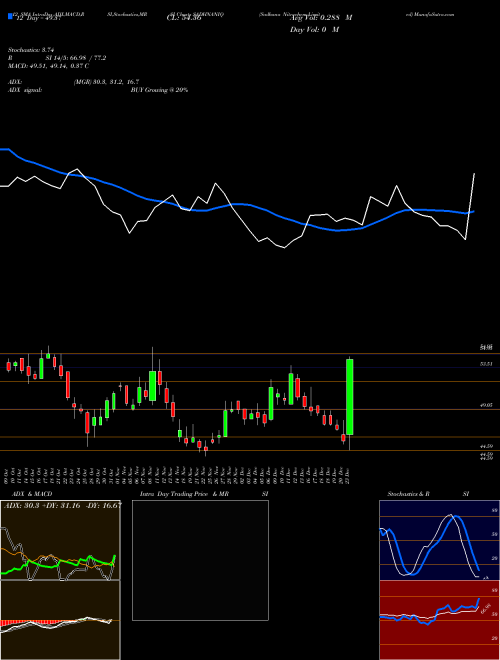Click the 'BUY Growing @ 20%' signal text
500x660 pixels.
tap(159, 90)
